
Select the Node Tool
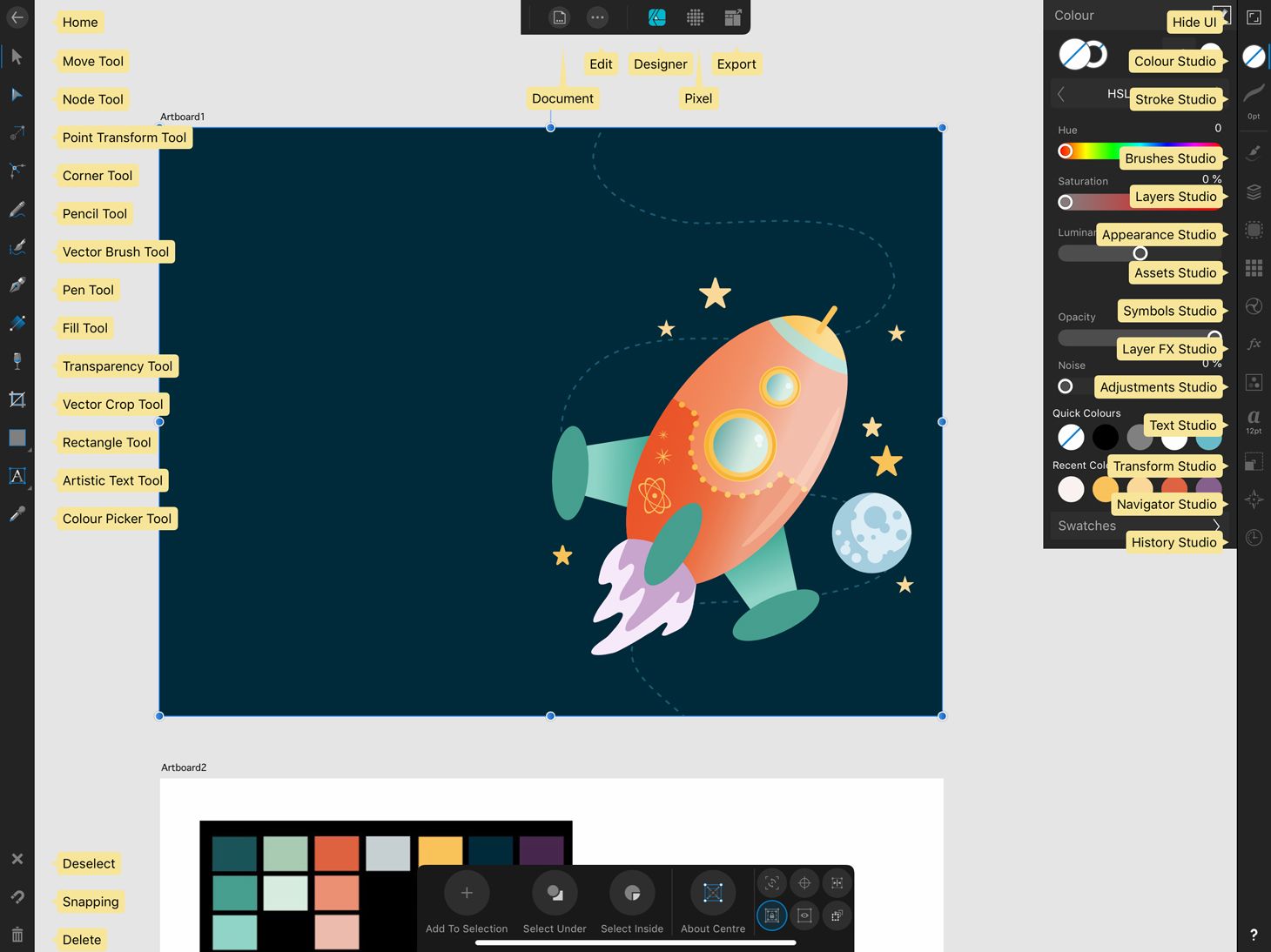[16, 95]
